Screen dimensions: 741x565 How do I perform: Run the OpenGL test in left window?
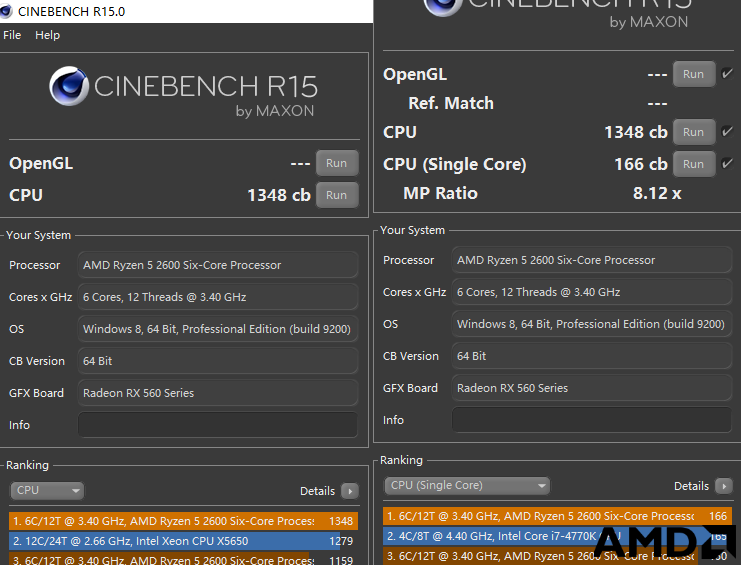point(336,163)
